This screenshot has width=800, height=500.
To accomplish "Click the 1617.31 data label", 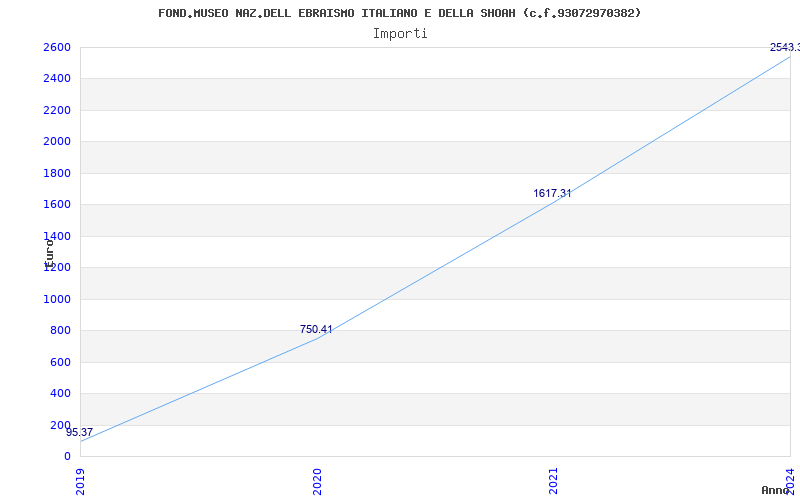I will pos(552,193).
